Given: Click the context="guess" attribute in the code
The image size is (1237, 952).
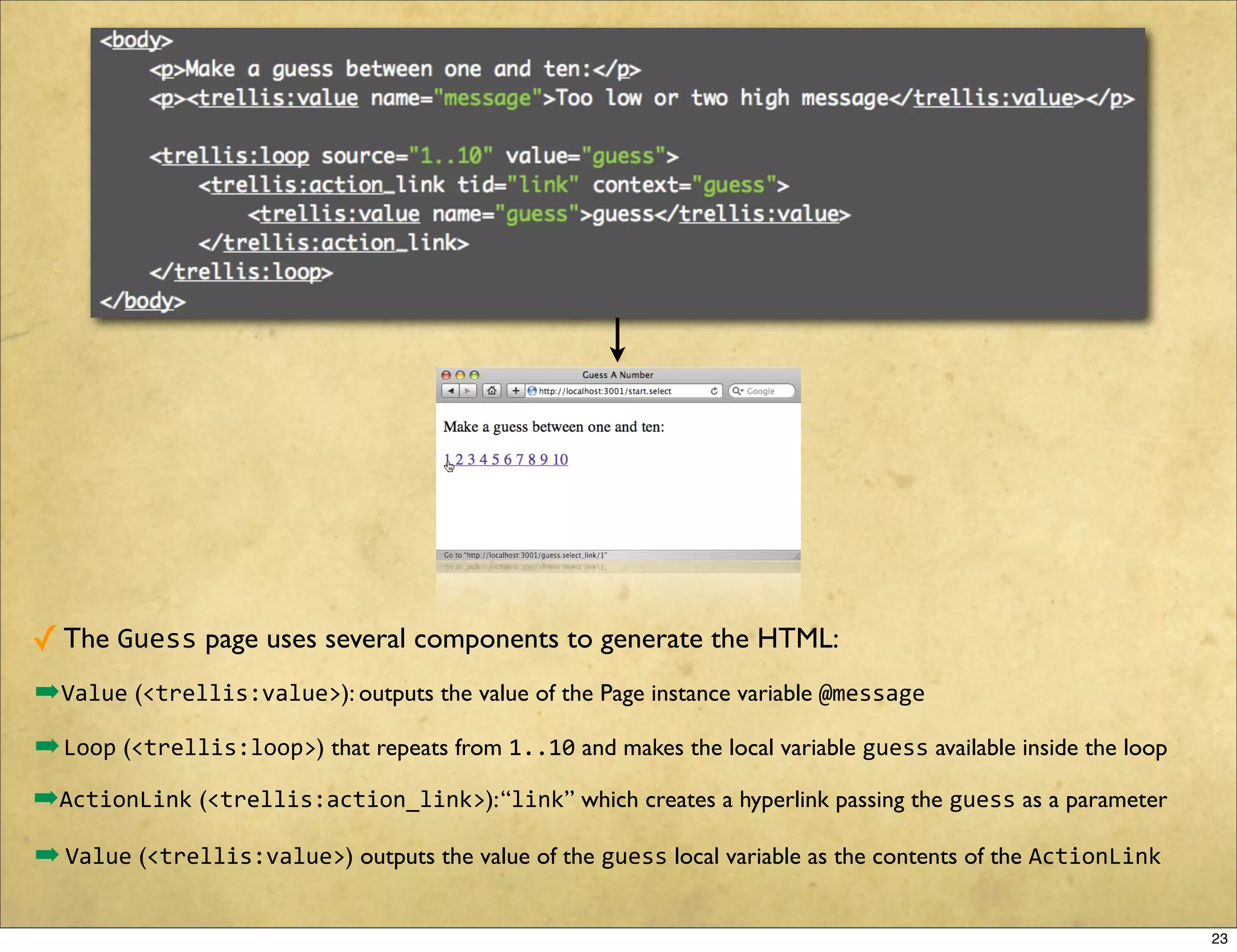Looking at the screenshot, I should pyautogui.click(x=685, y=185).
